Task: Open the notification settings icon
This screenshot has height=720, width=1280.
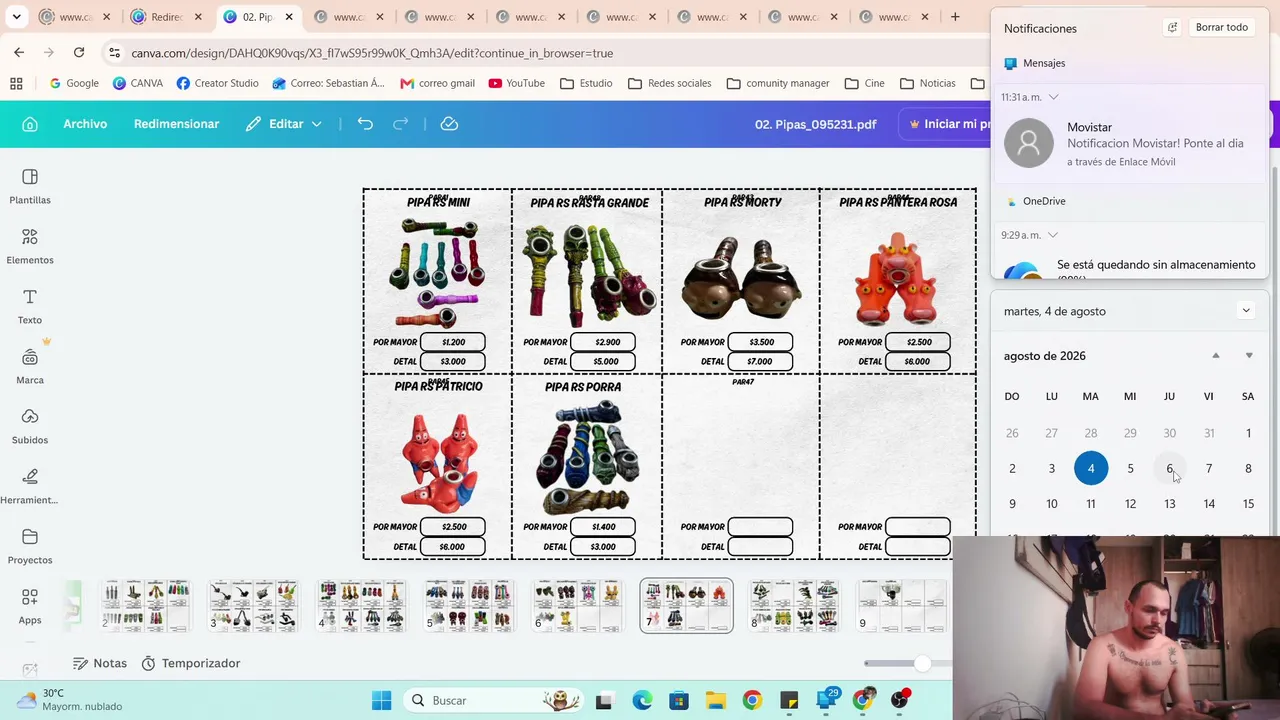Action: [x=1172, y=28]
